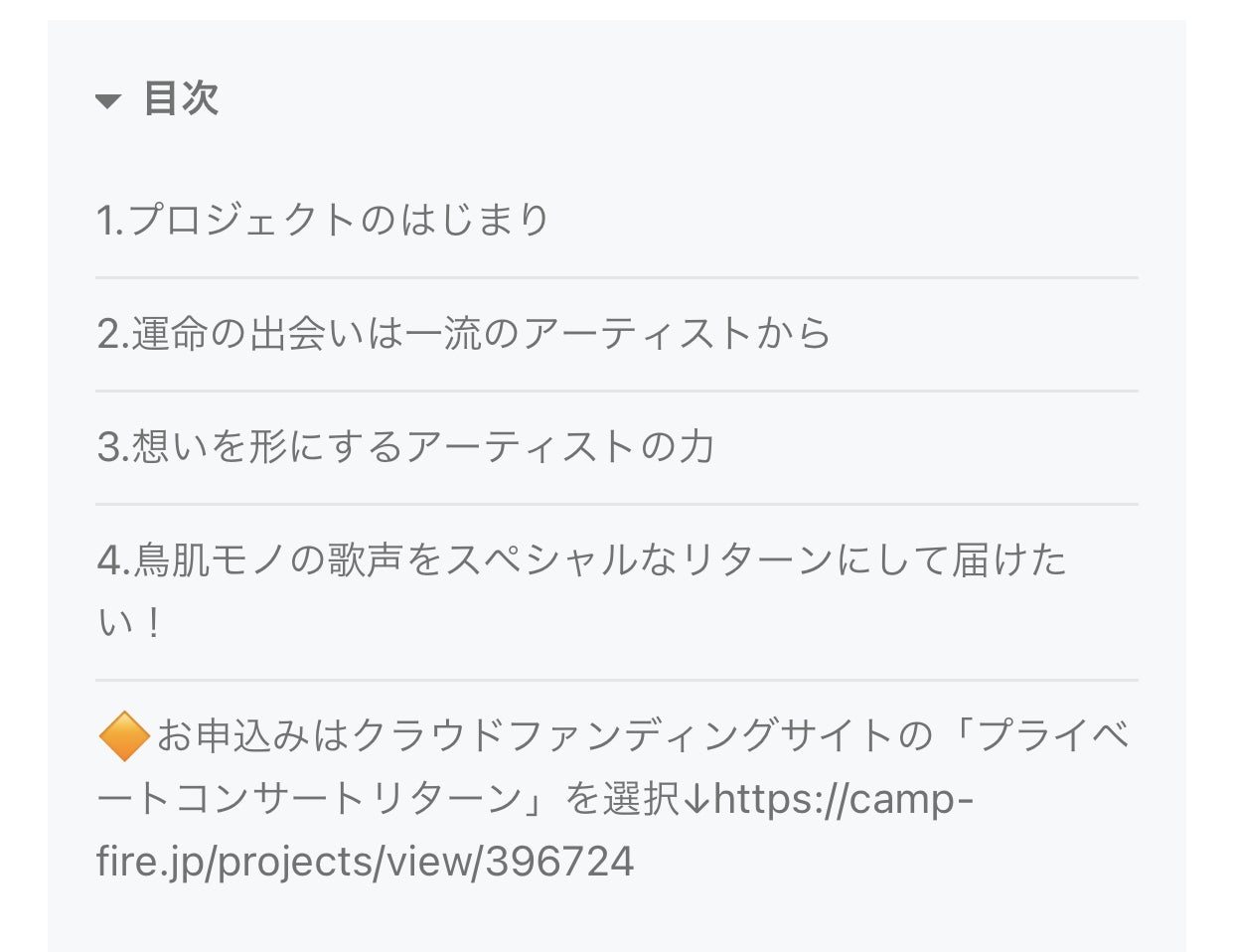The height and width of the screenshot is (952, 1234).
Task: Click the down arrow before https
Action: point(697,799)
